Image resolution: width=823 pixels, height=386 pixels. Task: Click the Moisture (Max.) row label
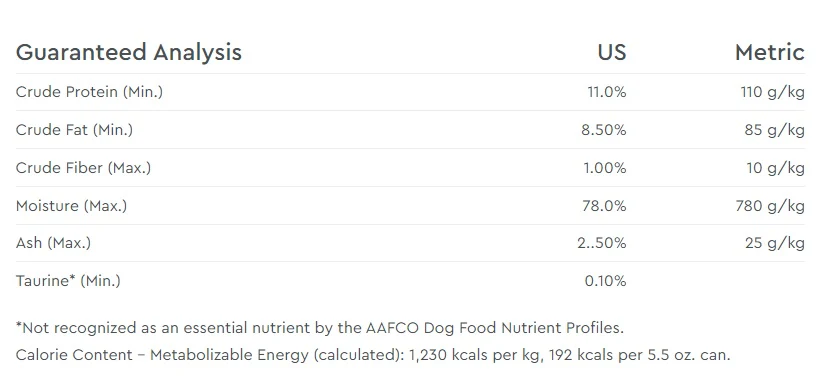click(71, 205)
